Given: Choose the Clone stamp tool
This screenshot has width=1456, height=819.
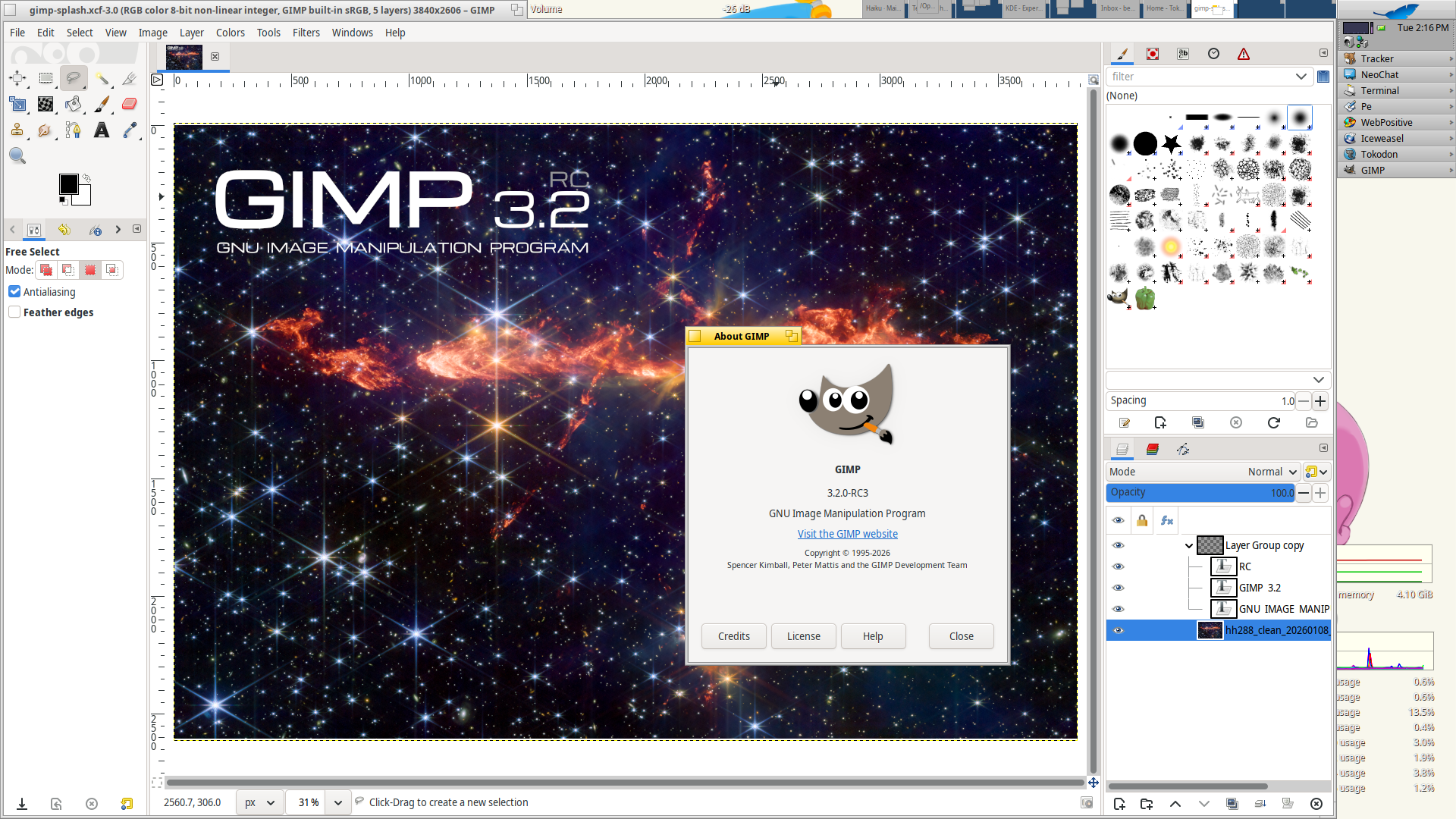Looking at the screenshot, I should click(x=17, y=130).
